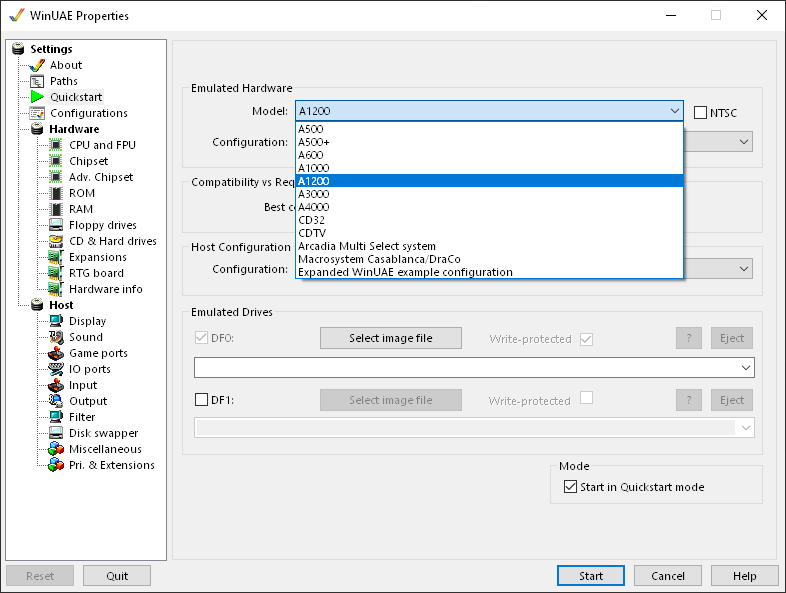This screenshot has height=593, width=786.
Task: Open the Expansions board icon
Action: (x=56, y=257)
